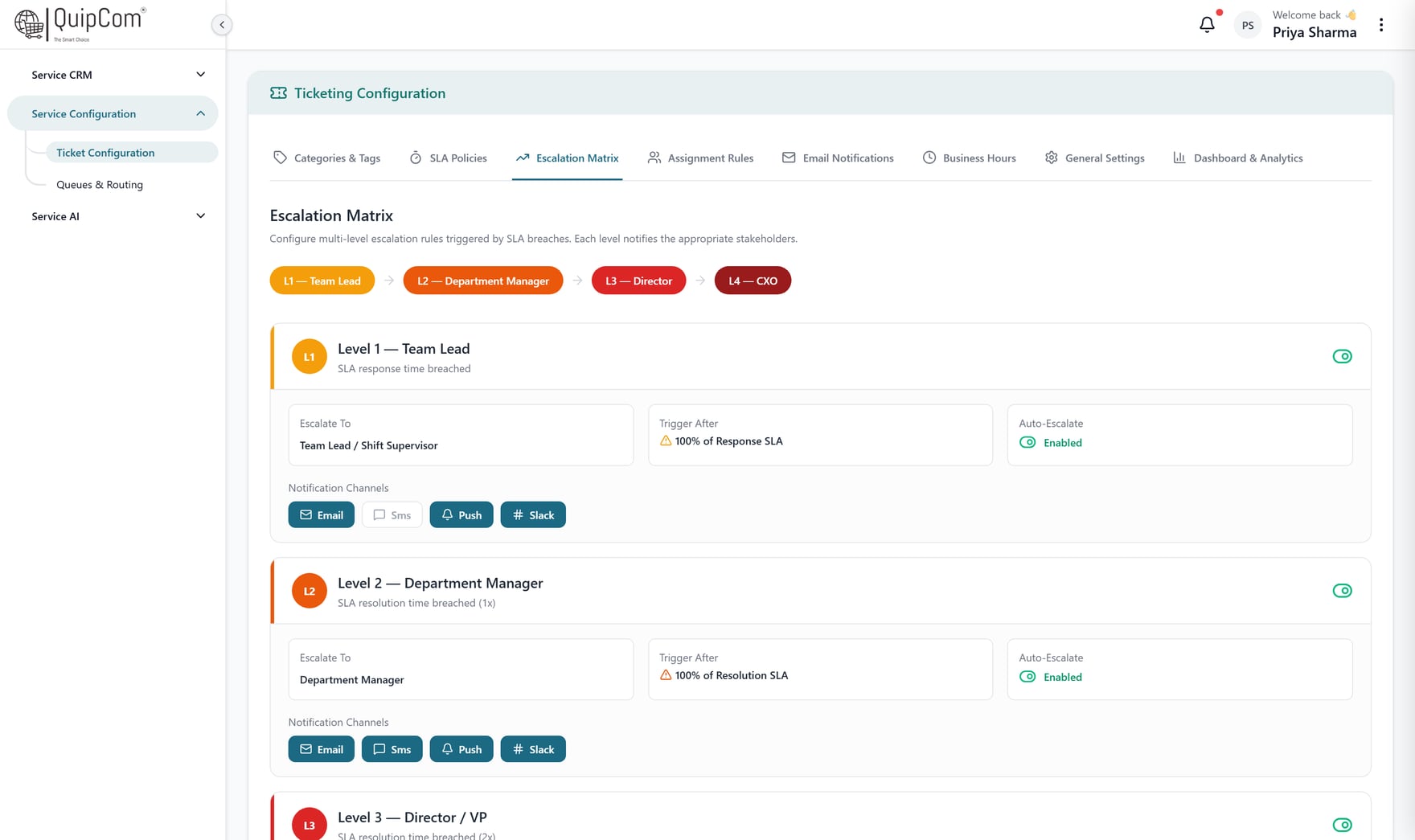Click the L3 — Director pill

click(639, 281)
